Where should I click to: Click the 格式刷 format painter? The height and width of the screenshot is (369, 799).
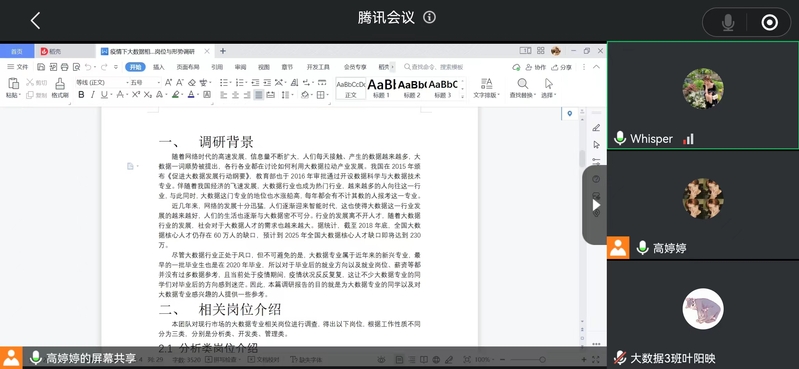(x=60, y=88)
